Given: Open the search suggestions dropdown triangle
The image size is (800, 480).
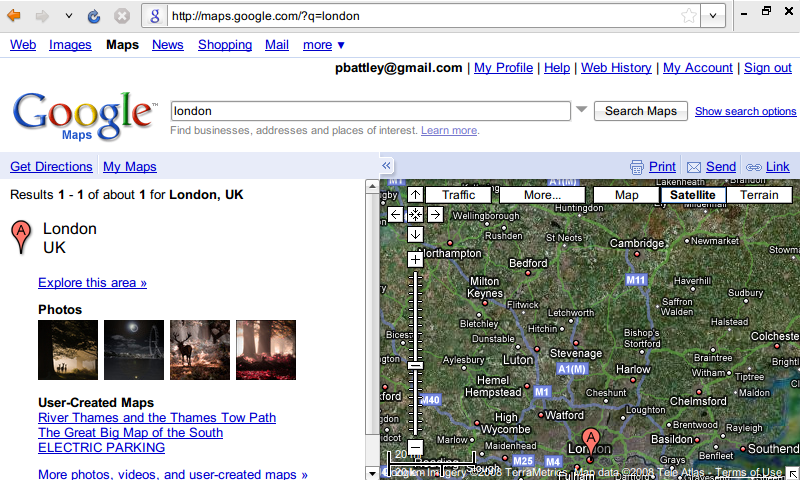Looking at the screenshot, I should [x=581, y=109].
